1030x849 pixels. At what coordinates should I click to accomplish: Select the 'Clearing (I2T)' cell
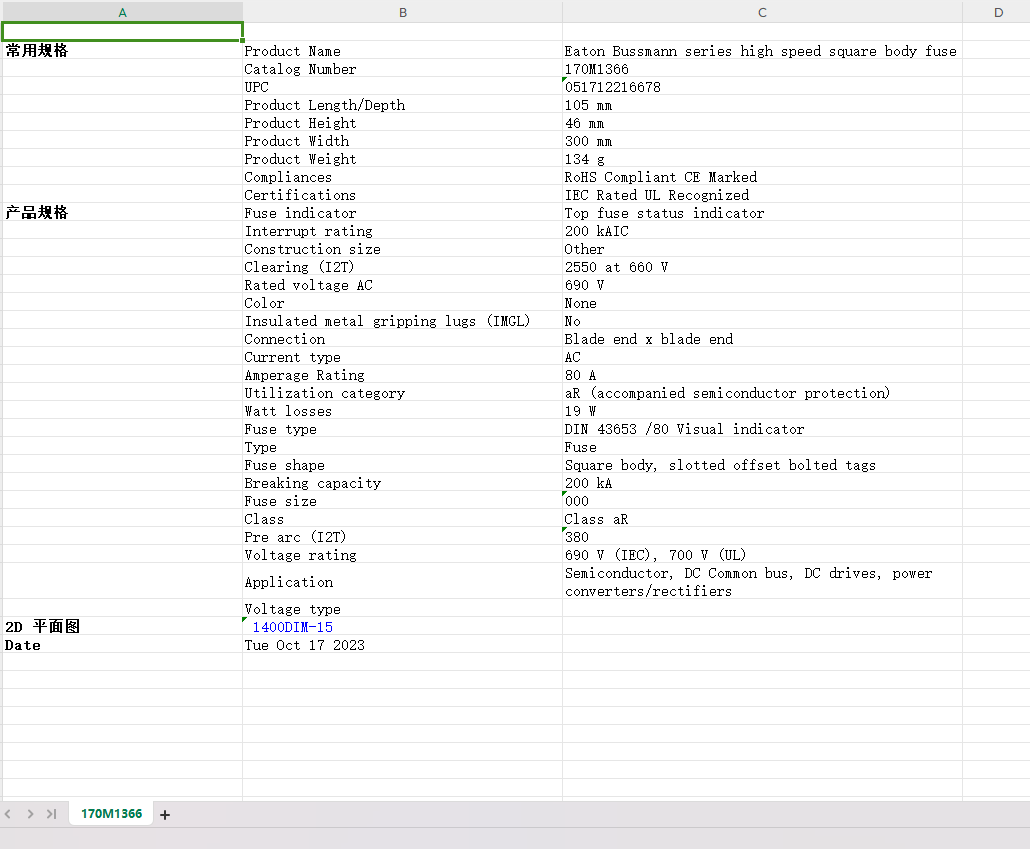403,267
